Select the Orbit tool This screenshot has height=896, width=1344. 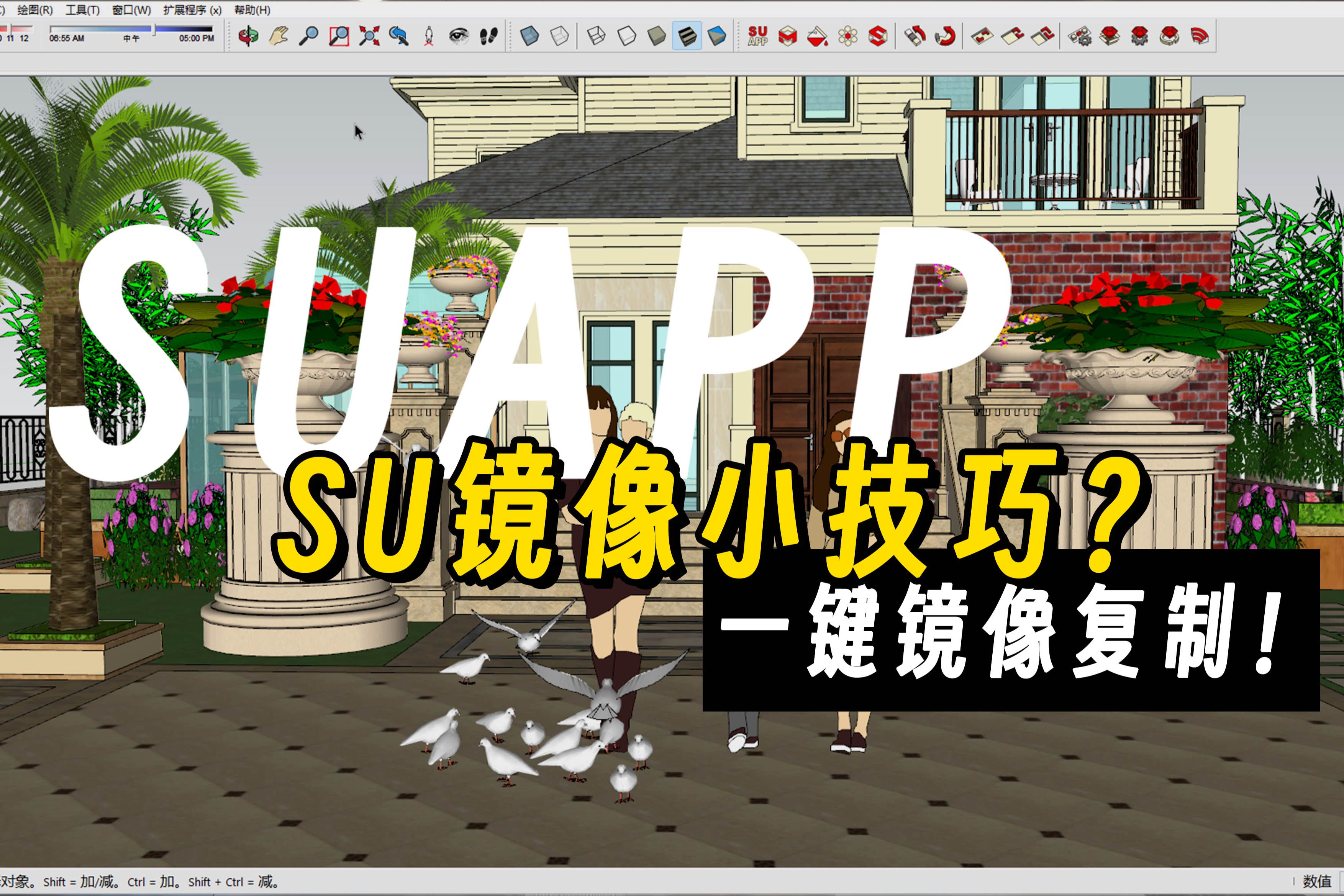(x=248, y=36)
